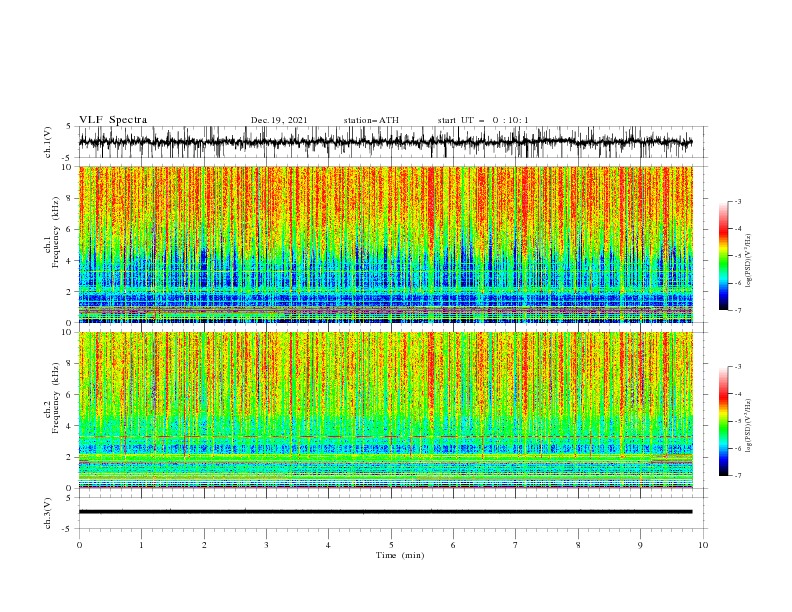Click the "6" tick on the time axis

[453, 545]
